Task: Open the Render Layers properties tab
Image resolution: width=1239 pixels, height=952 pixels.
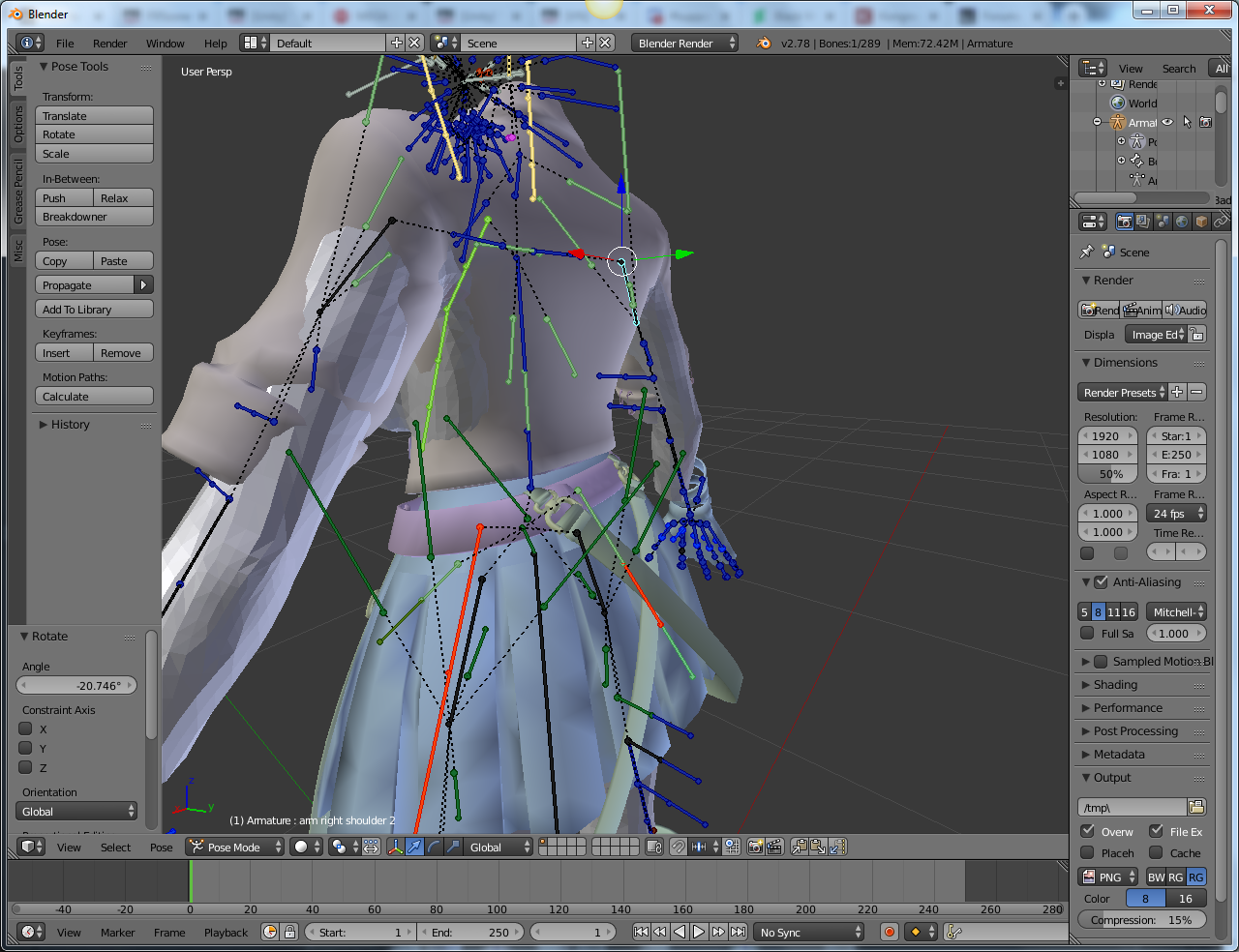Action: pos(1143,222)
